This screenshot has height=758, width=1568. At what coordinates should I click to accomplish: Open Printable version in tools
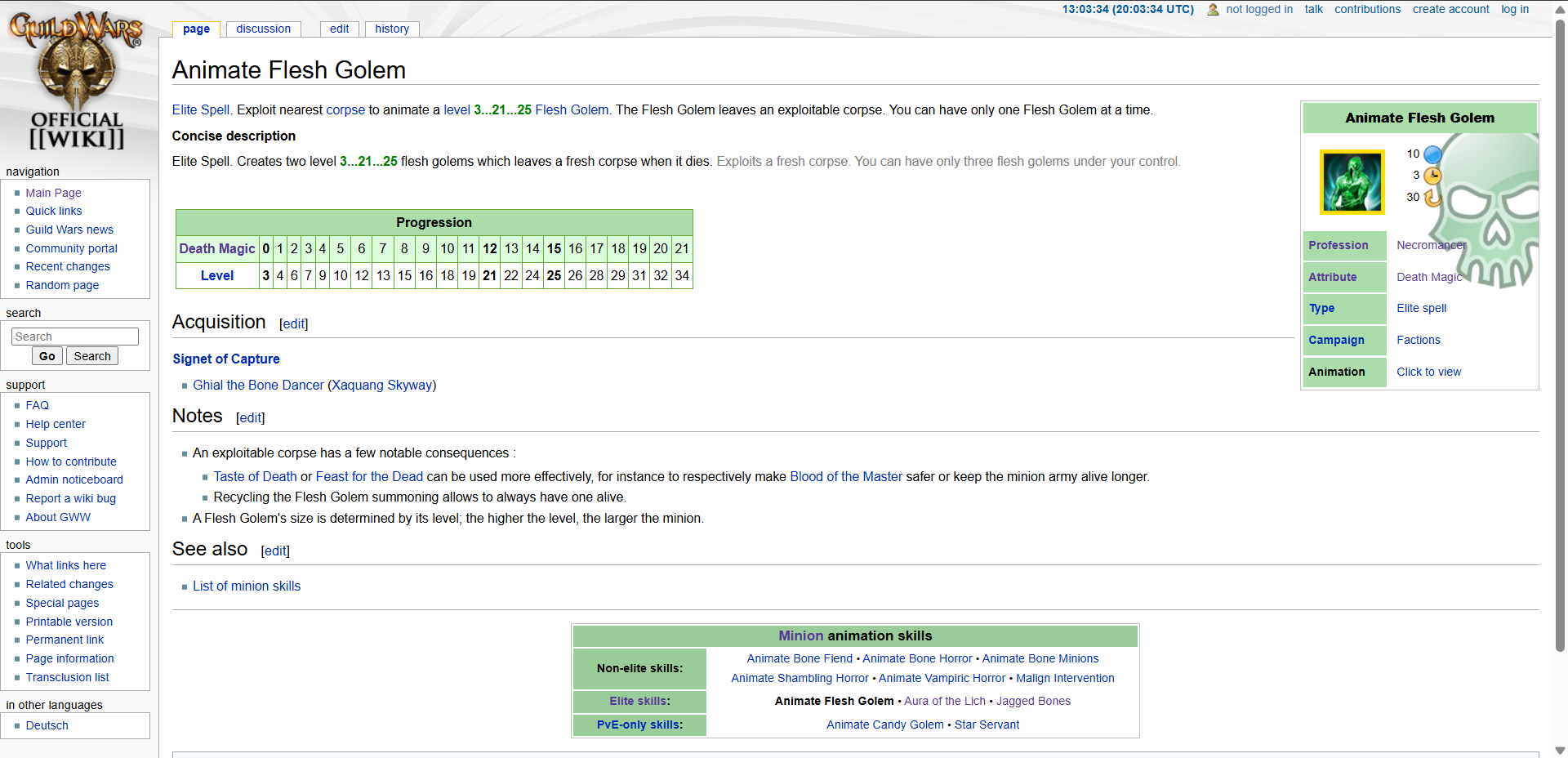[69, 622]
